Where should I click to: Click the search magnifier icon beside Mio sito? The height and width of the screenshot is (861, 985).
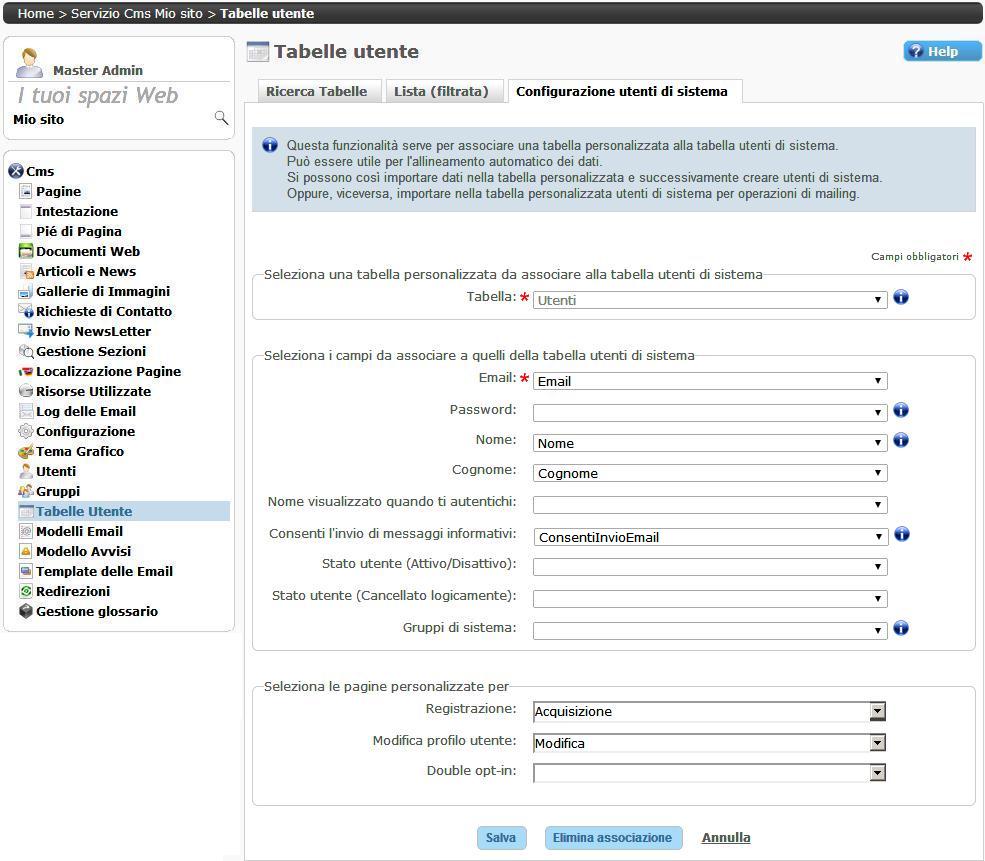(x=221, y=118)
